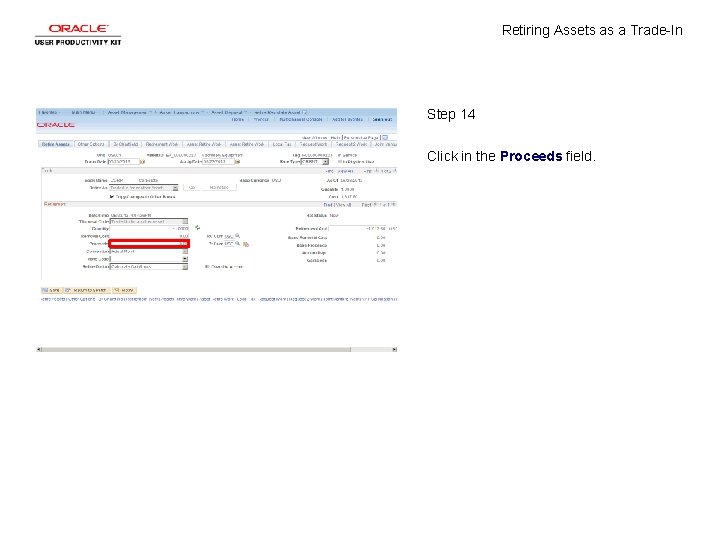Toggle the In Physical Use checkbox

(339, 162)
